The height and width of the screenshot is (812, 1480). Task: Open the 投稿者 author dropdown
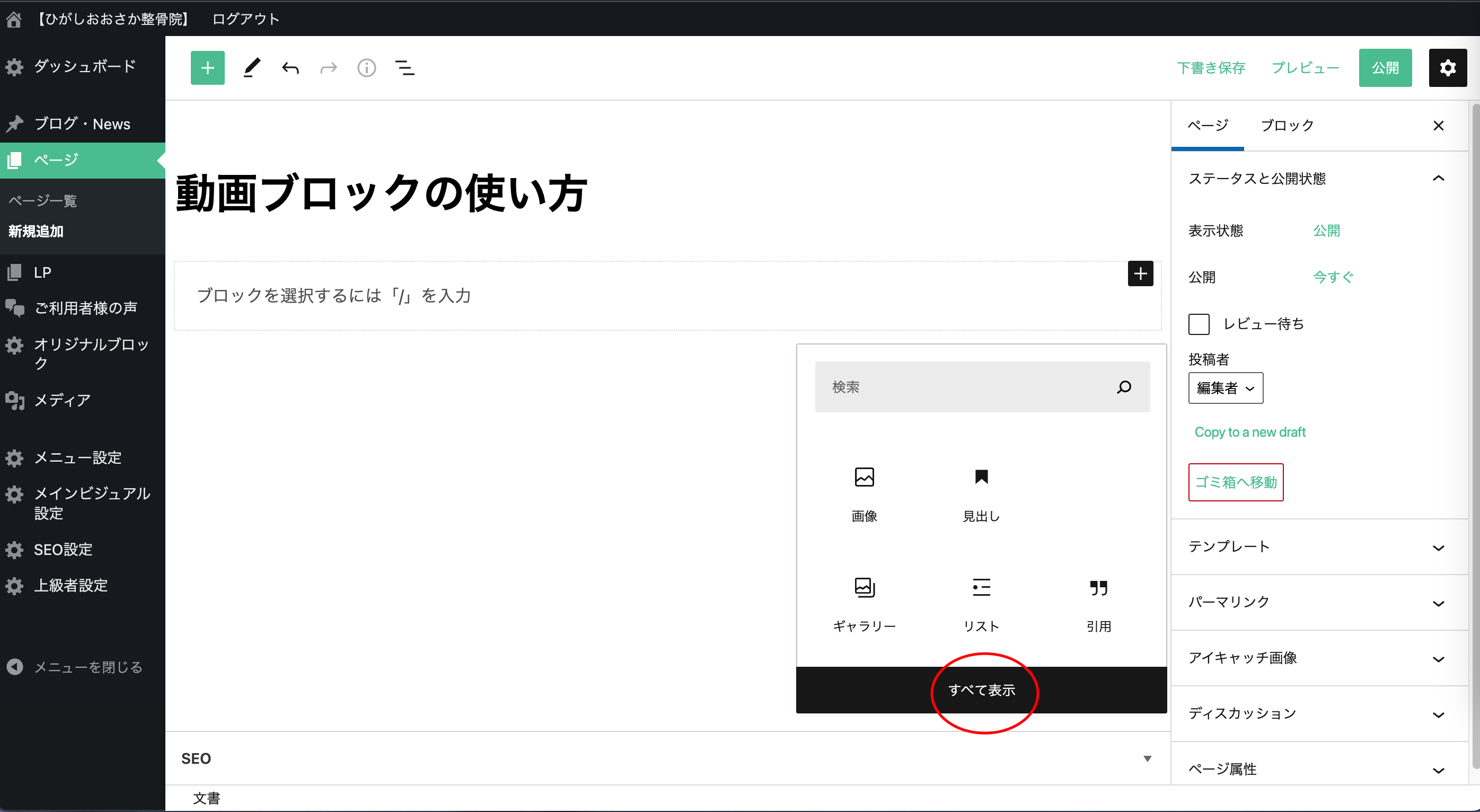tap(1225, 388)
